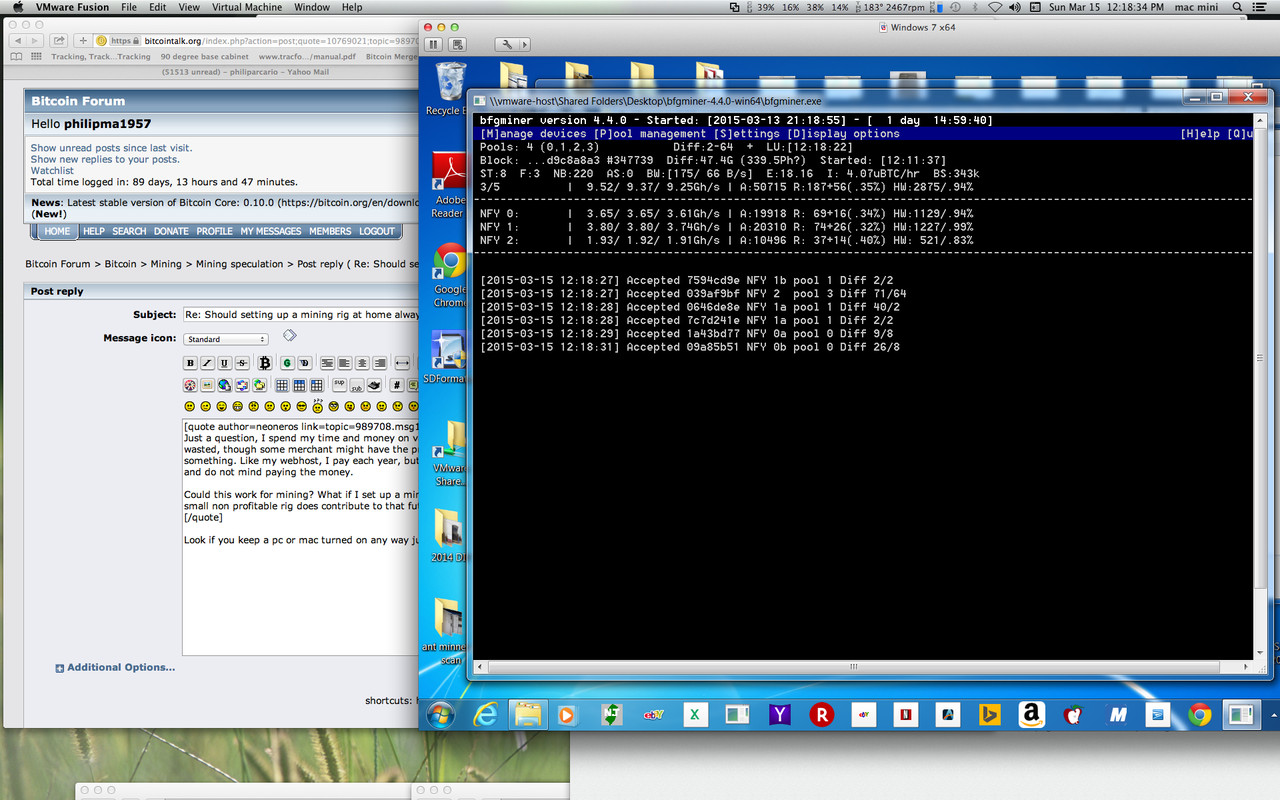Open VMware settings wrench button
The height and width of the screenshot is (800, 1280).
click(x=507, y=44)
